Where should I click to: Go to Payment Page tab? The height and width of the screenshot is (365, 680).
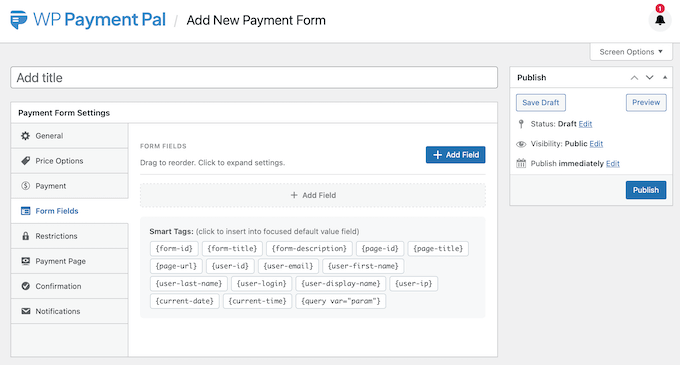(69, 261)
